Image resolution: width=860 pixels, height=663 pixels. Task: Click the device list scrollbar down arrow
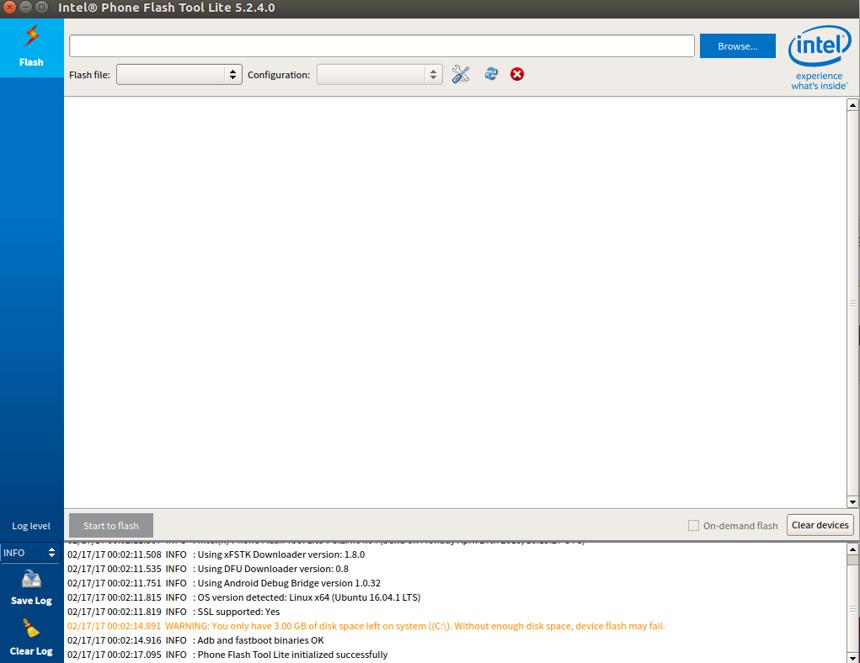tap(852, 502)
